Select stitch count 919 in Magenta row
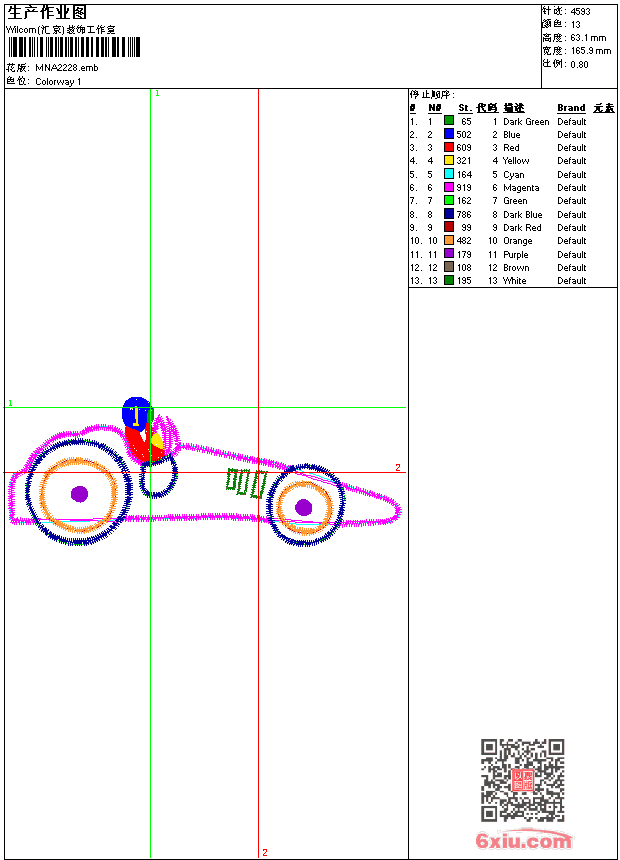Screen dimensions: 620x860 pos(464,188)
